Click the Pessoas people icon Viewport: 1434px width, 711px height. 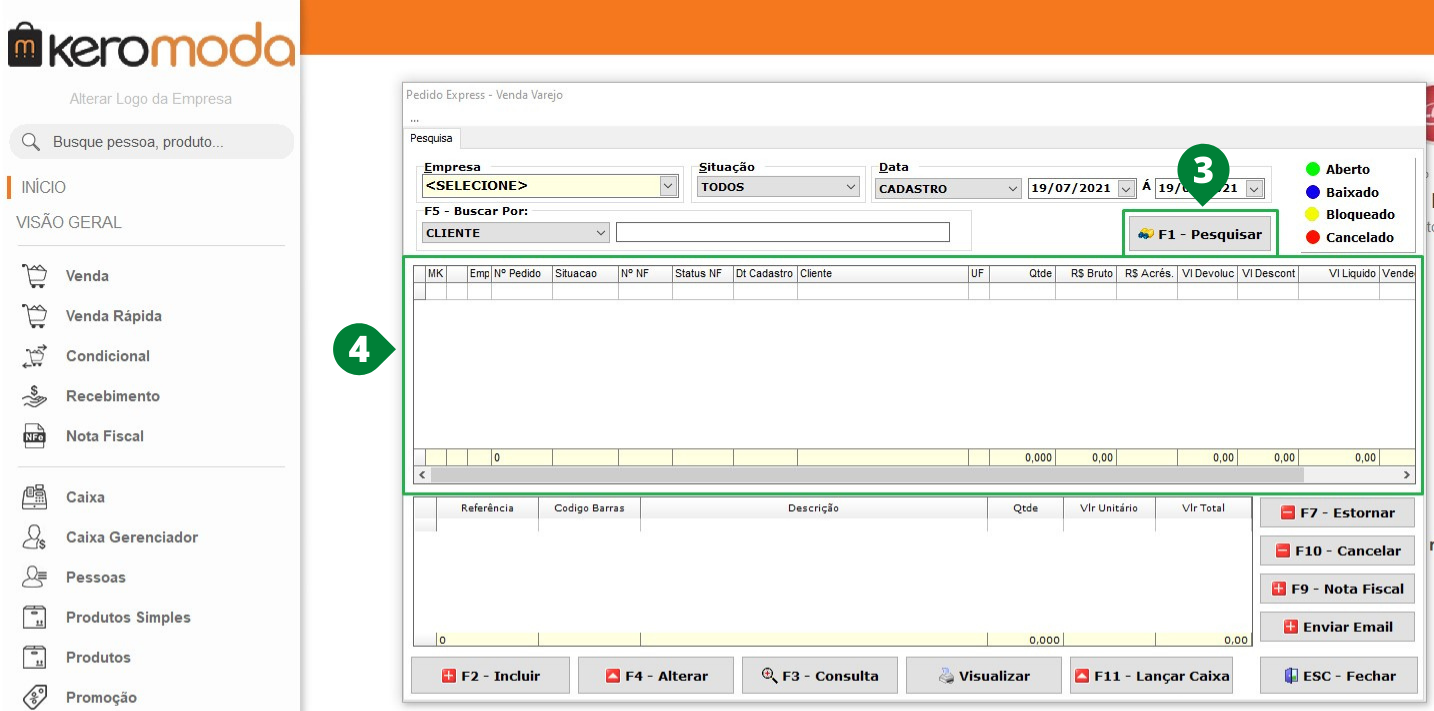[35, 577]
